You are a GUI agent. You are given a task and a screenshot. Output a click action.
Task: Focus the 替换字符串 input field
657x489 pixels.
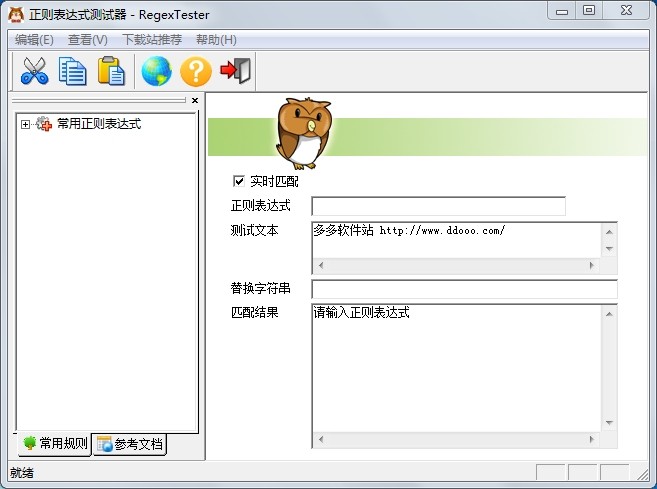coord(464,289)
